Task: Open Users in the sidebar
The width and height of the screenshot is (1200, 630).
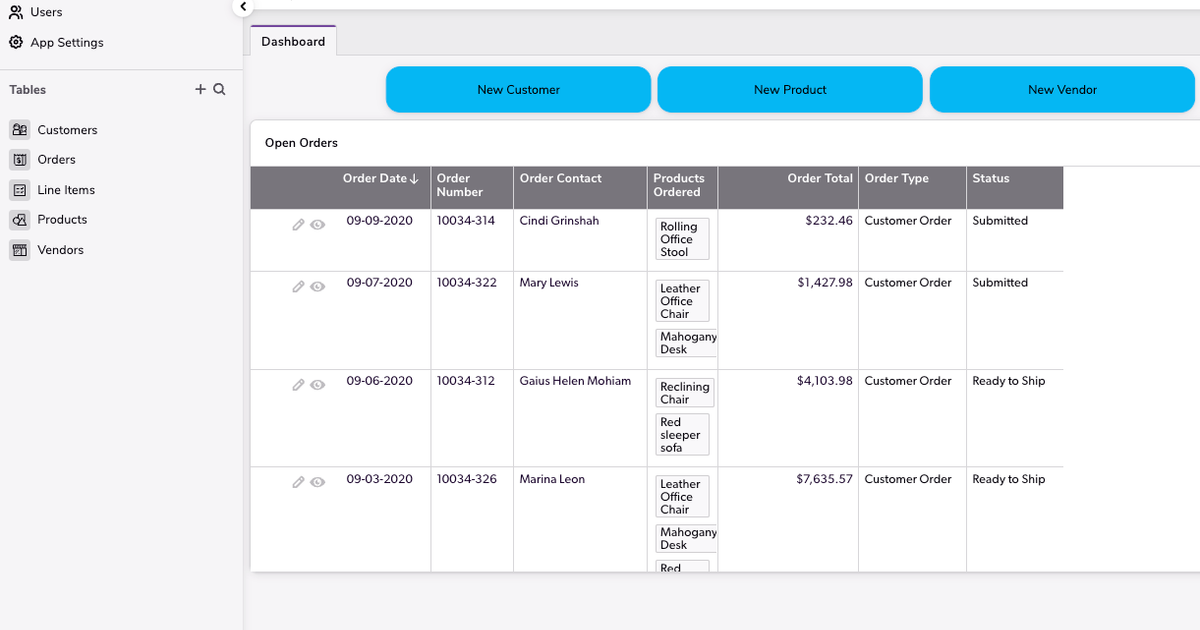Action: (46, 12)
